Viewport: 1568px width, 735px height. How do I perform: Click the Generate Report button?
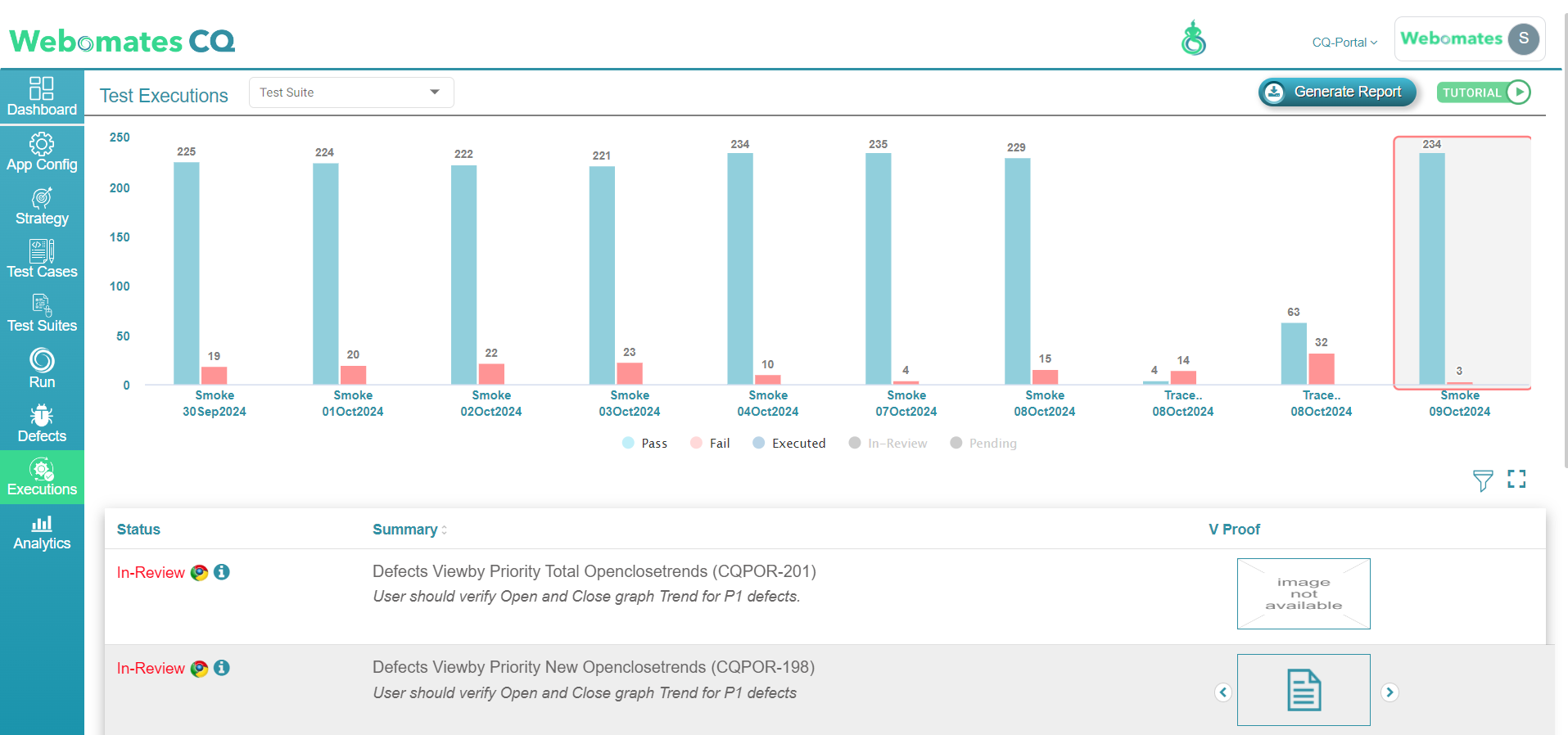[x=1337, y=92]
